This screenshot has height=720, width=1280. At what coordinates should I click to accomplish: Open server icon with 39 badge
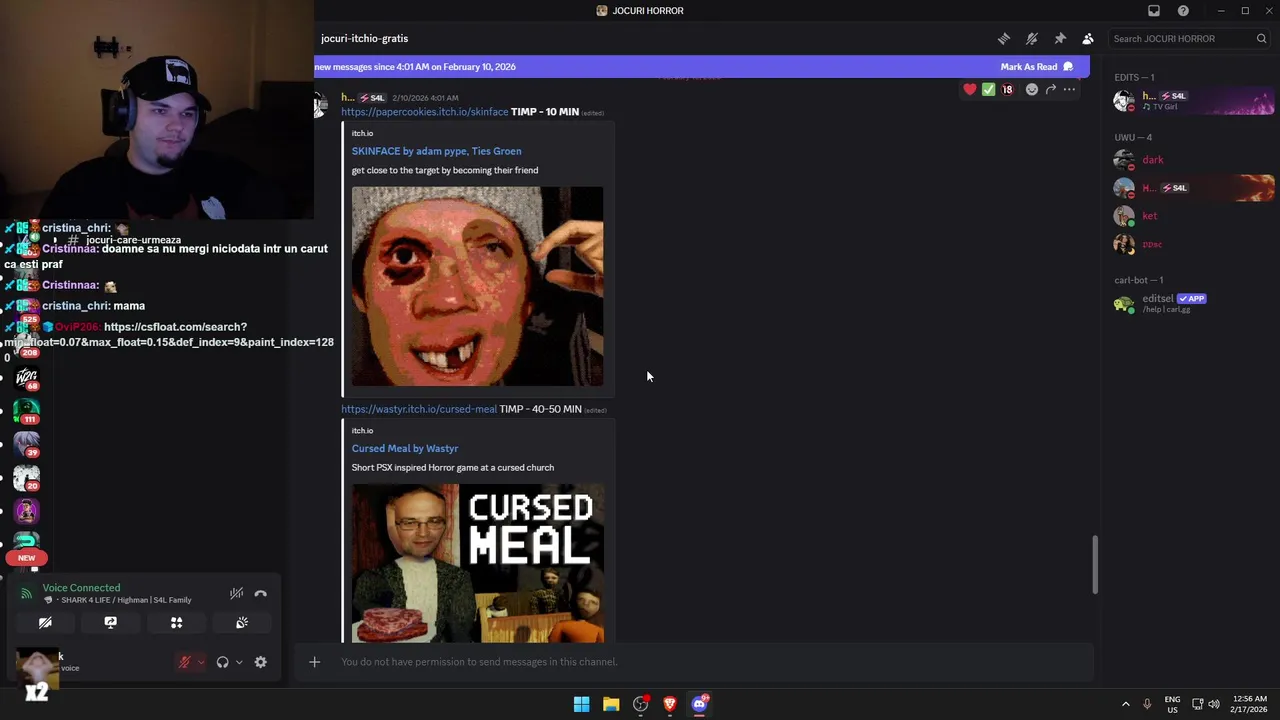pyautogui.click(x=26, y=444)
